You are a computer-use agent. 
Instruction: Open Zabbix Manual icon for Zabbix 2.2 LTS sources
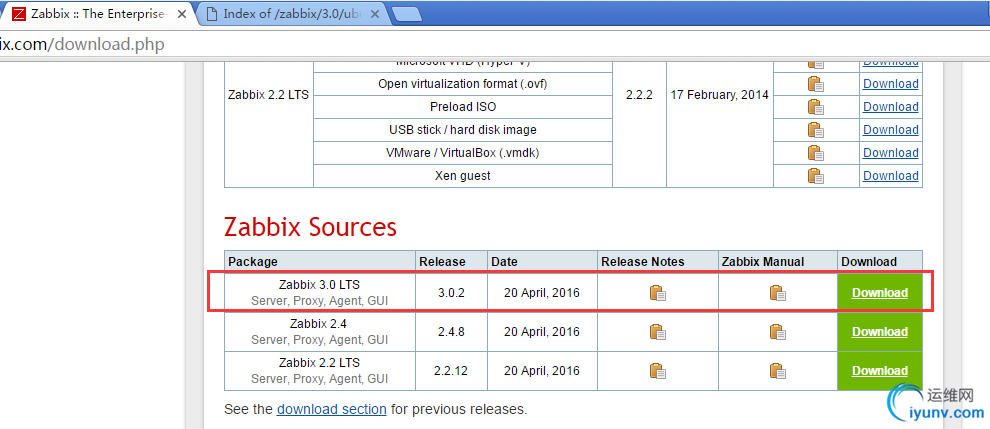click(778, 371)
